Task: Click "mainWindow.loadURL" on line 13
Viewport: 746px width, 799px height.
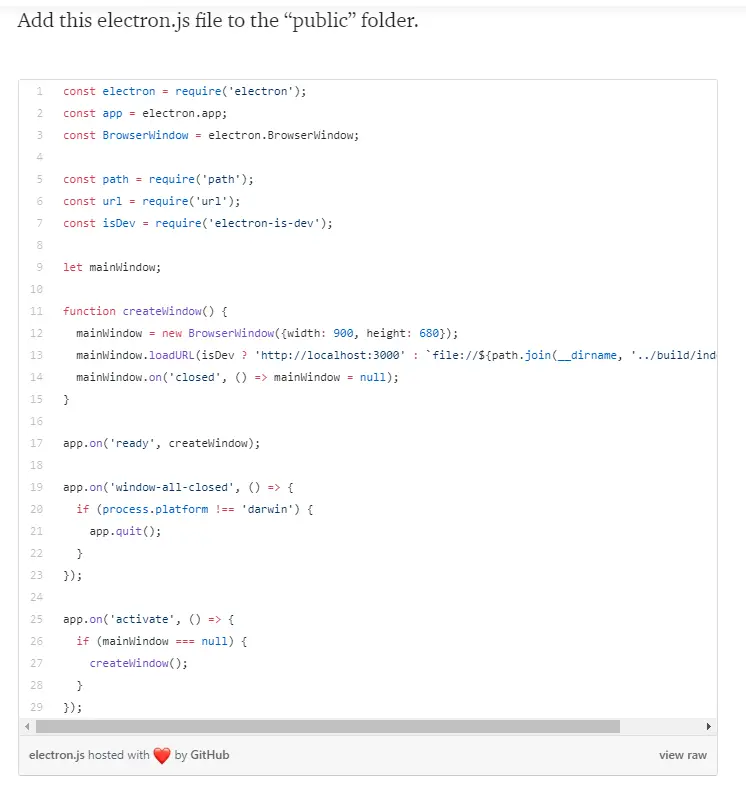Action: tap(135, 355)
